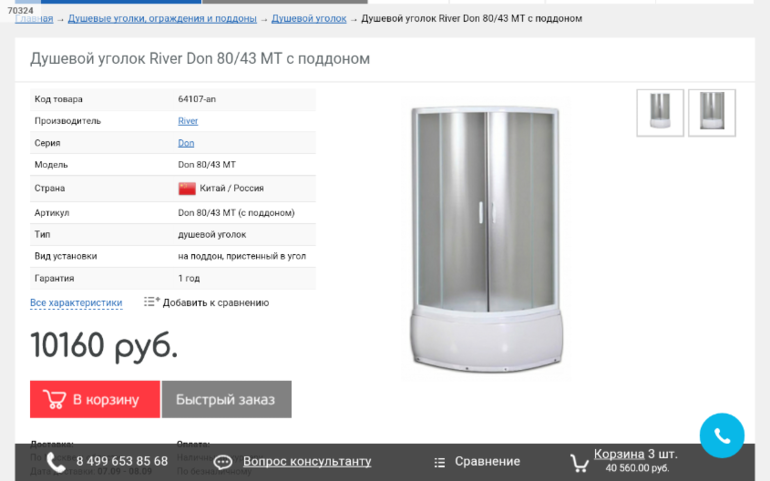770x481 pixels.
Task: Click the add-to-comparison list icon
Action: (x=151, y=301)
